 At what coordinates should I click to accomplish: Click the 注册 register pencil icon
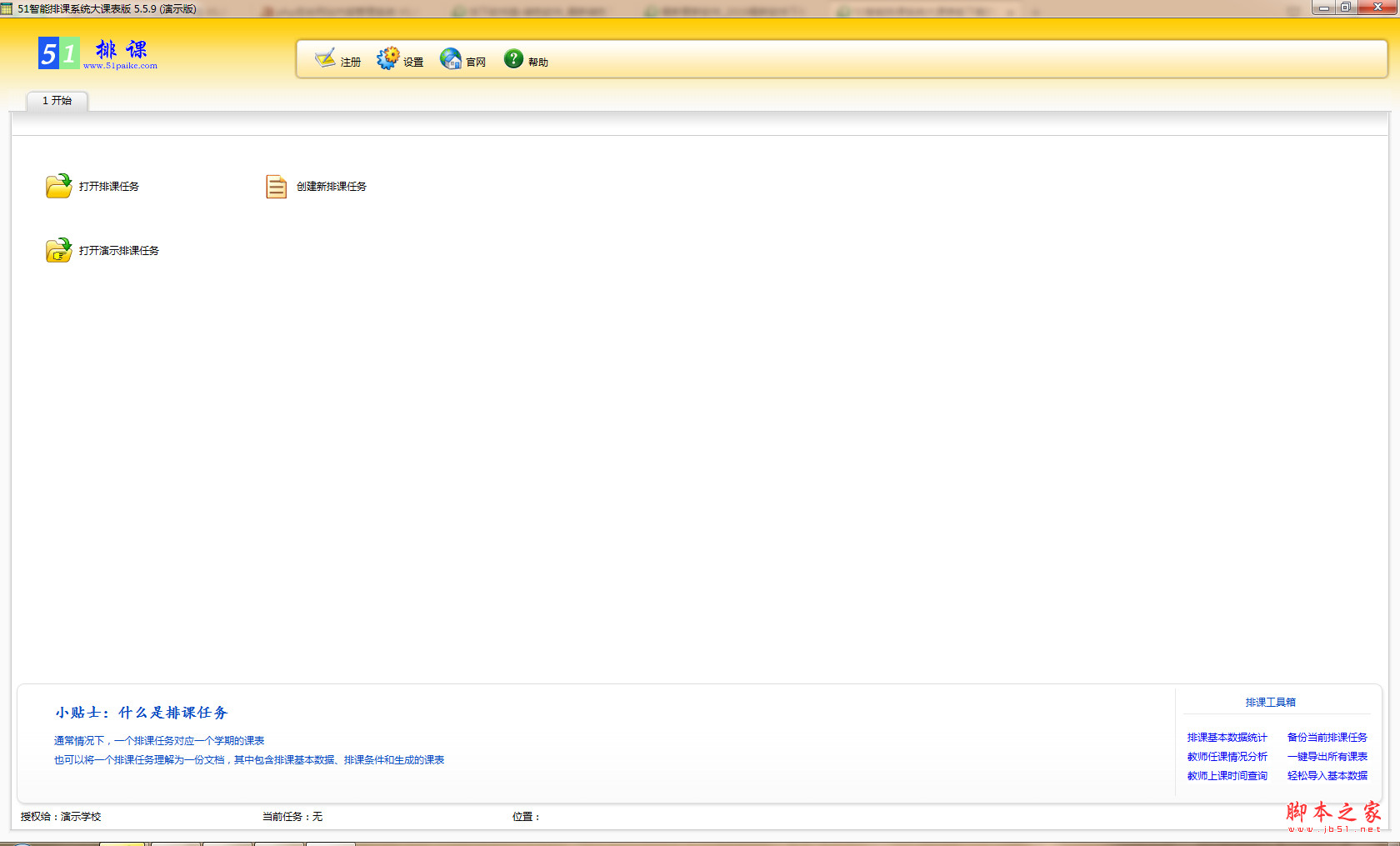click(325, 58)
